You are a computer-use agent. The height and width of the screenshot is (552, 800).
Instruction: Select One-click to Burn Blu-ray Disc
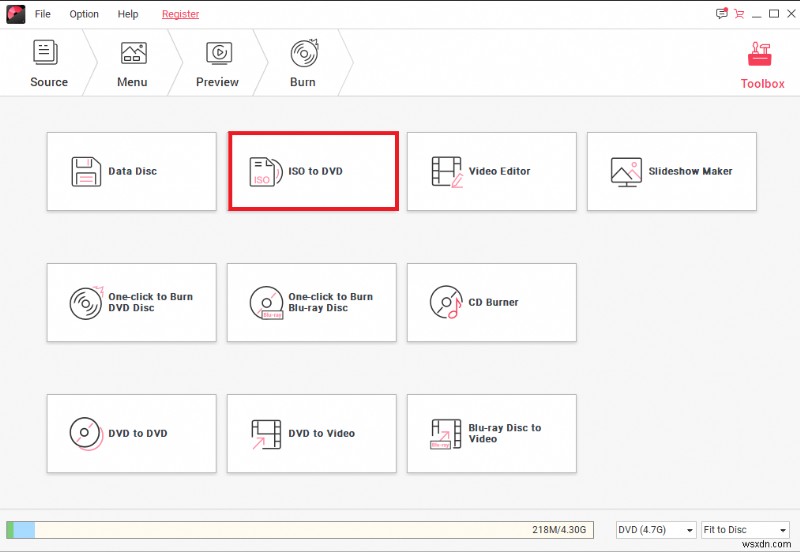tap(312, 303)
